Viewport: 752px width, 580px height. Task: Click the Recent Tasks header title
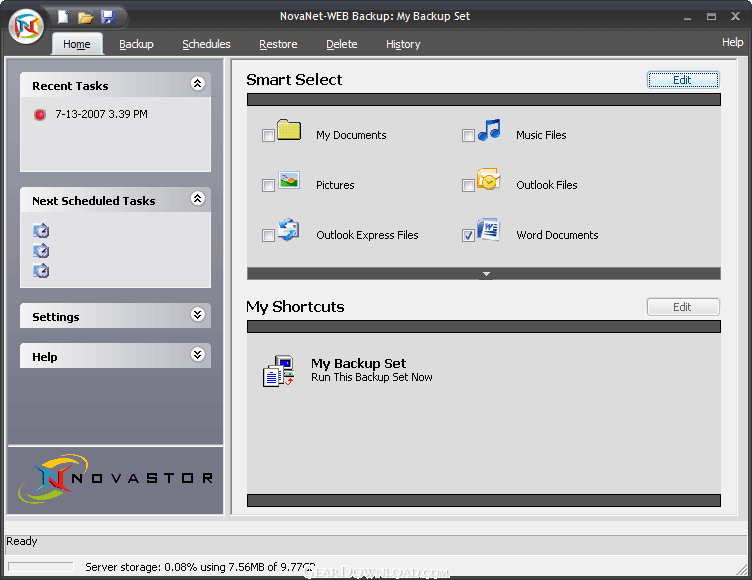coord(70,86)
